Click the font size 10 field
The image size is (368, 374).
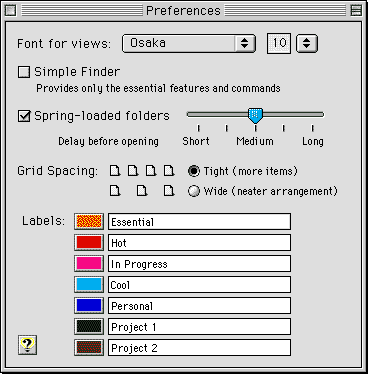point(279,43)
